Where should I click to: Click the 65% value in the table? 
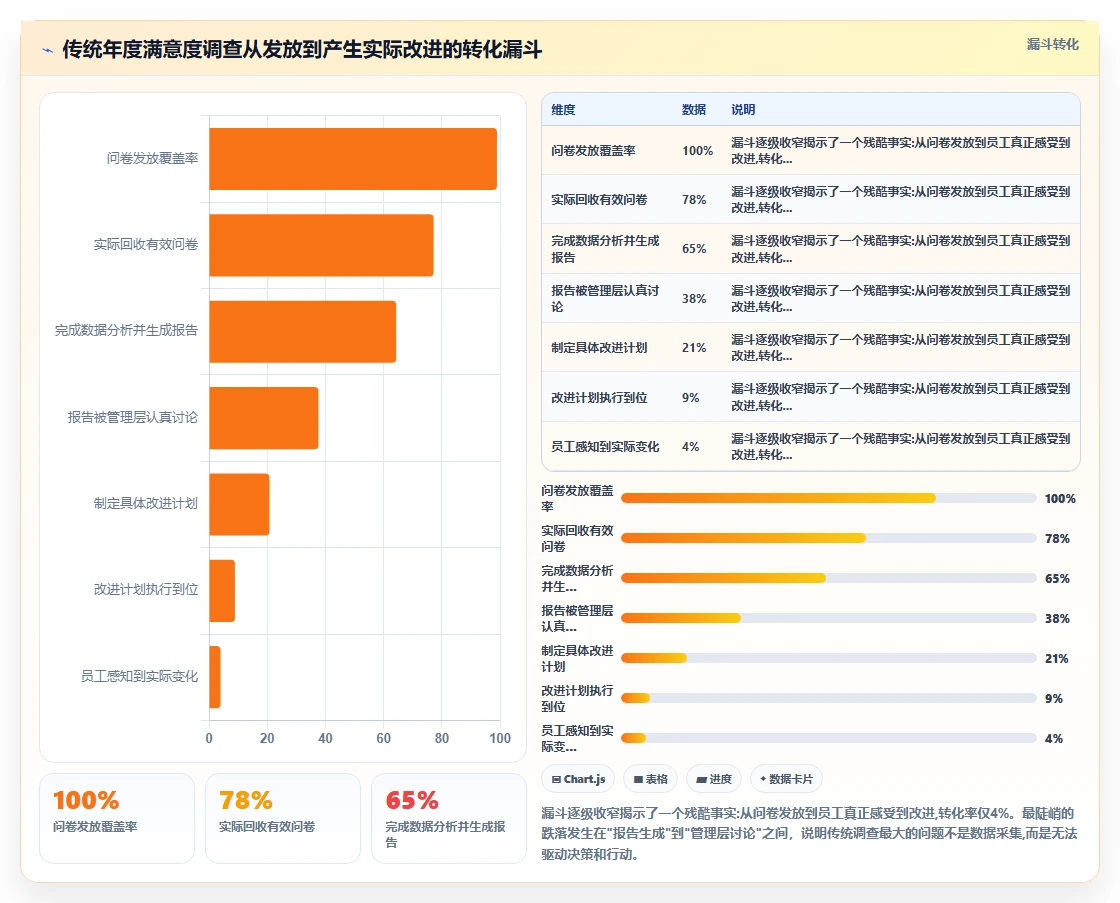pos(694,249)
